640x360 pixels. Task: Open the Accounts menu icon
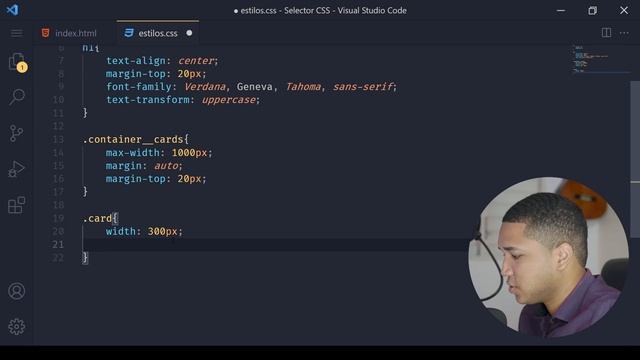click(x=16, y=291)
